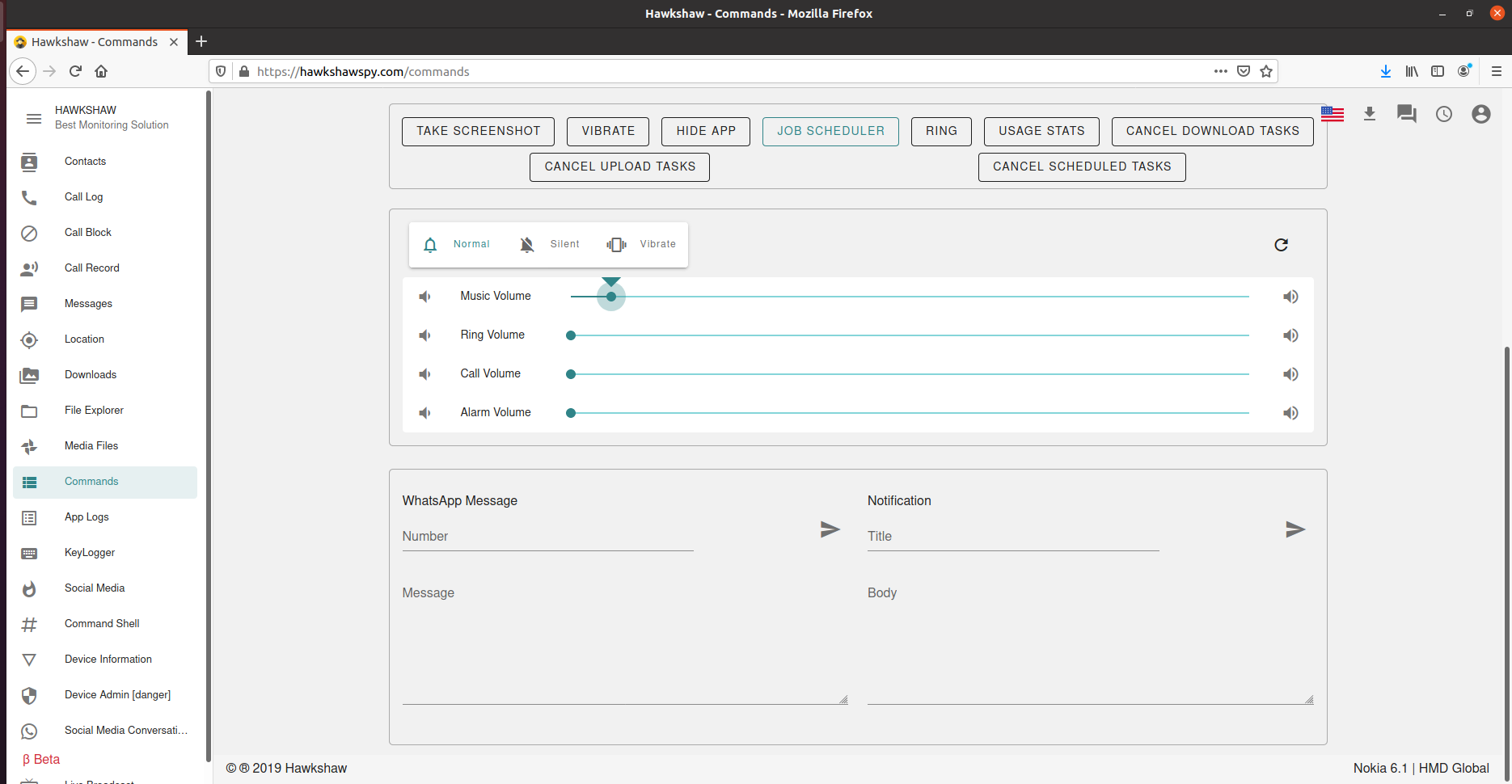Click the KeyLogger keyboard icon
The image size is (1512, 784).
(29, 554)
